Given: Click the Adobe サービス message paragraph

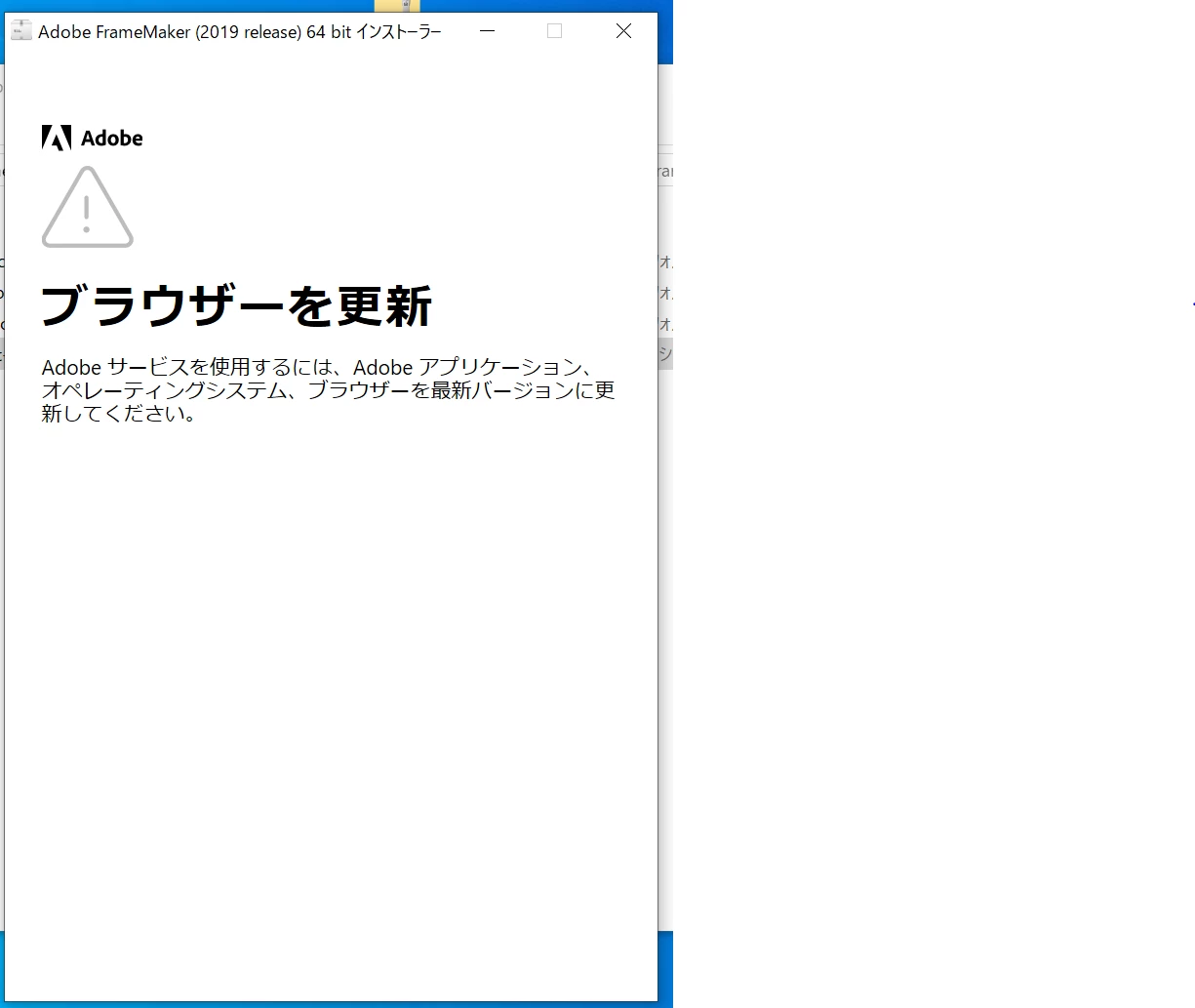Looking at the screenshot, I should (x=328, y=390).
